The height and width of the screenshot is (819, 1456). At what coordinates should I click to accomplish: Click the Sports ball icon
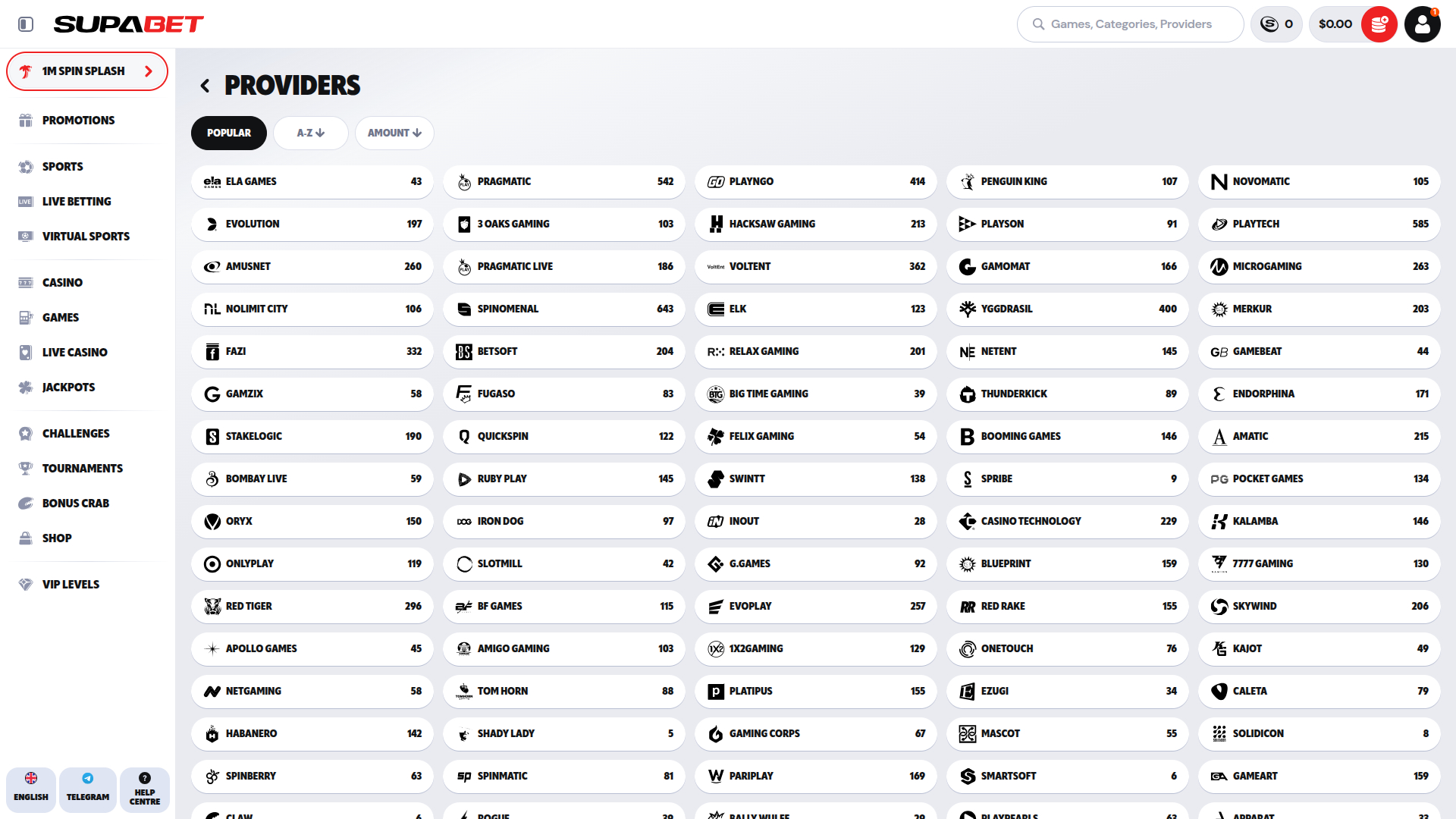(x=26, y=167)
